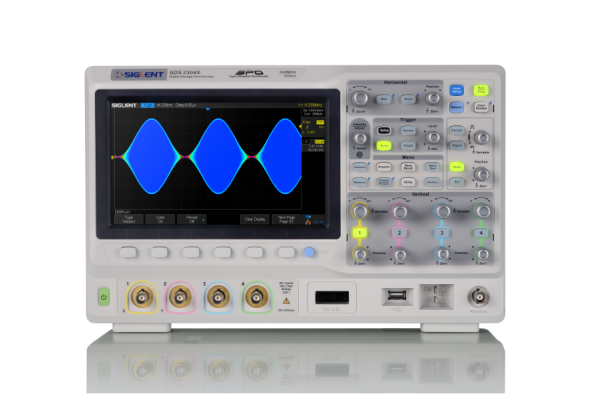Tap the blue Default button
Viewport: 600px width, 400px height.
click(457, 107)
